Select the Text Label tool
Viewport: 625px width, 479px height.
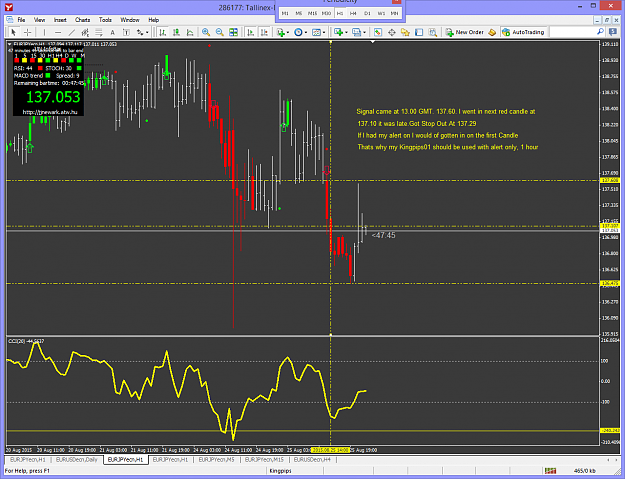pyautogui.click(x=126, y=32)
